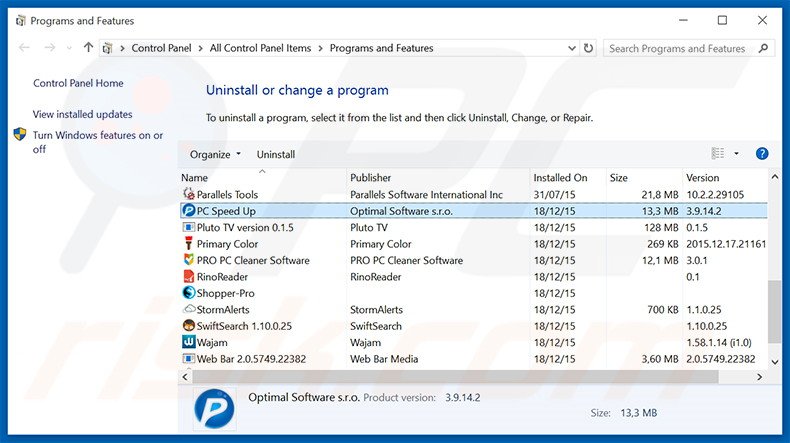Select the Web Bar 2.0.5749.22382 entry

251,359
